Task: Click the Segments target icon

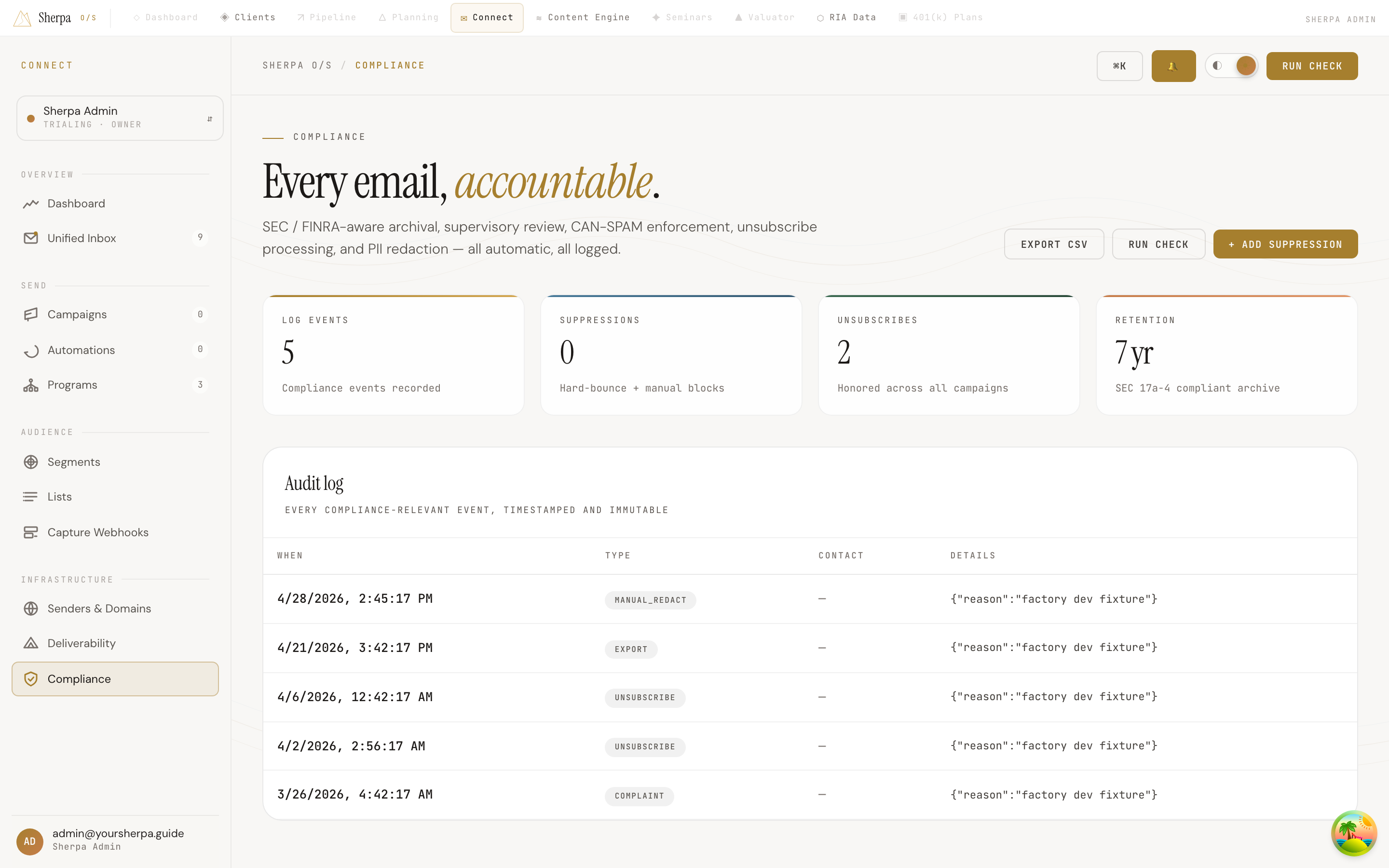Action: (31, 462)
